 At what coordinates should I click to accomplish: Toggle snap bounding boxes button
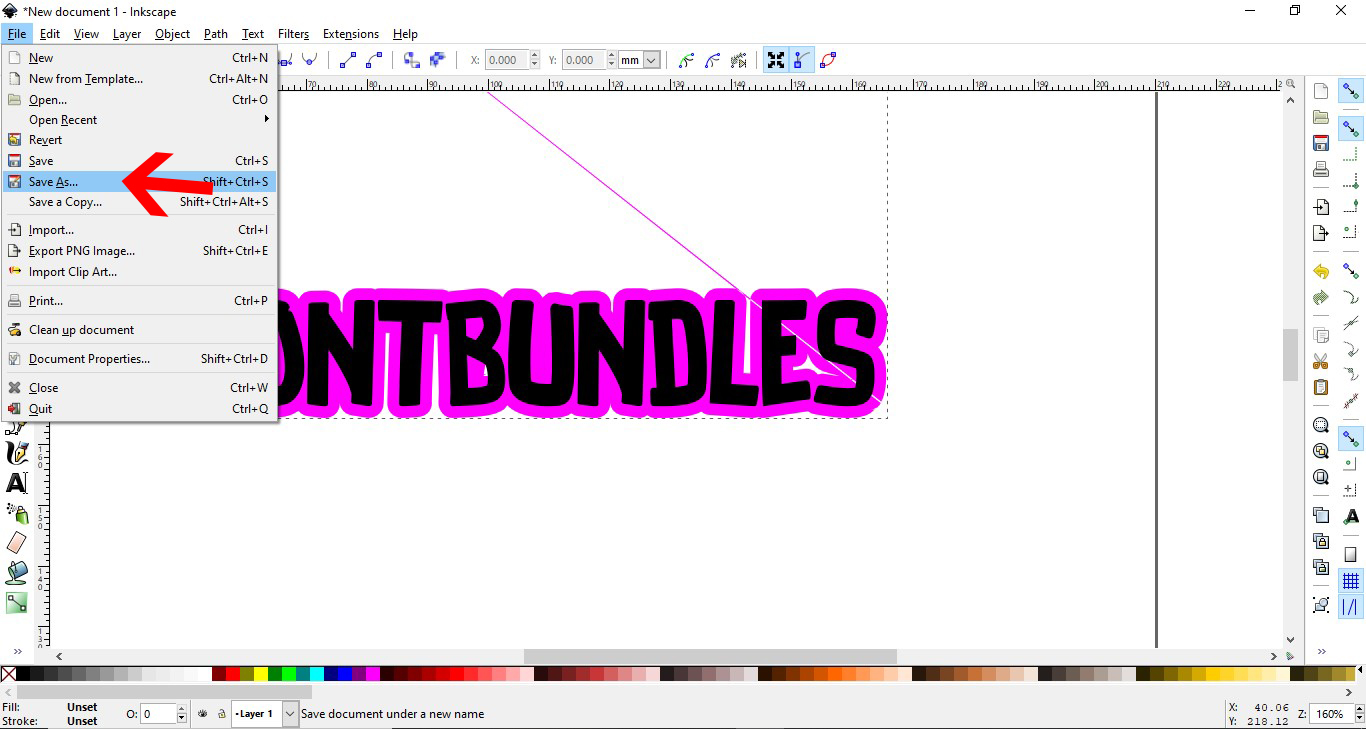click(x=1351, y=129)
